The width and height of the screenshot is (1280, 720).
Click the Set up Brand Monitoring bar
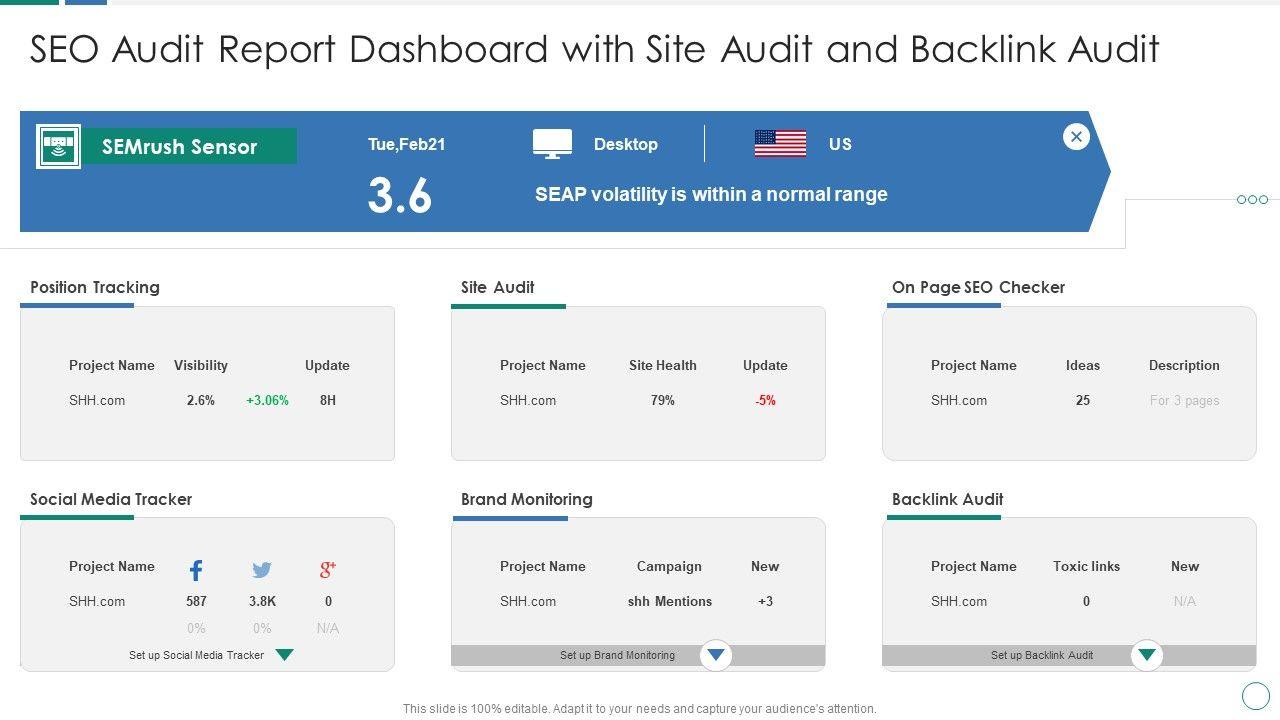(617, 656)
